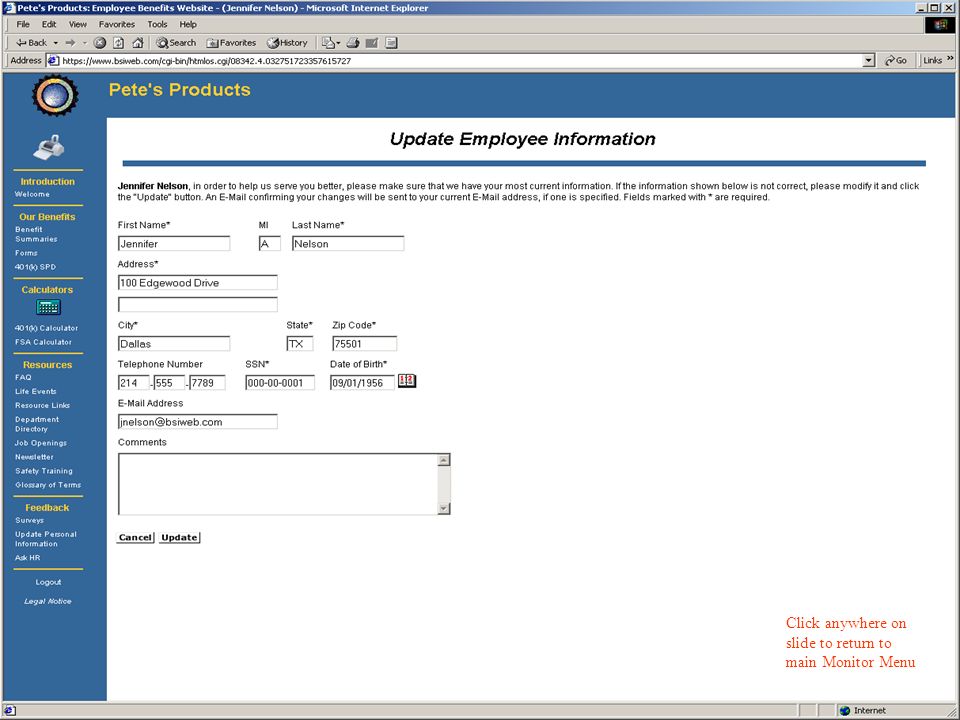Screen dimensions: 960x720
Task: Stop the page load with Stop icon
Action: click(x=100, y=43)
